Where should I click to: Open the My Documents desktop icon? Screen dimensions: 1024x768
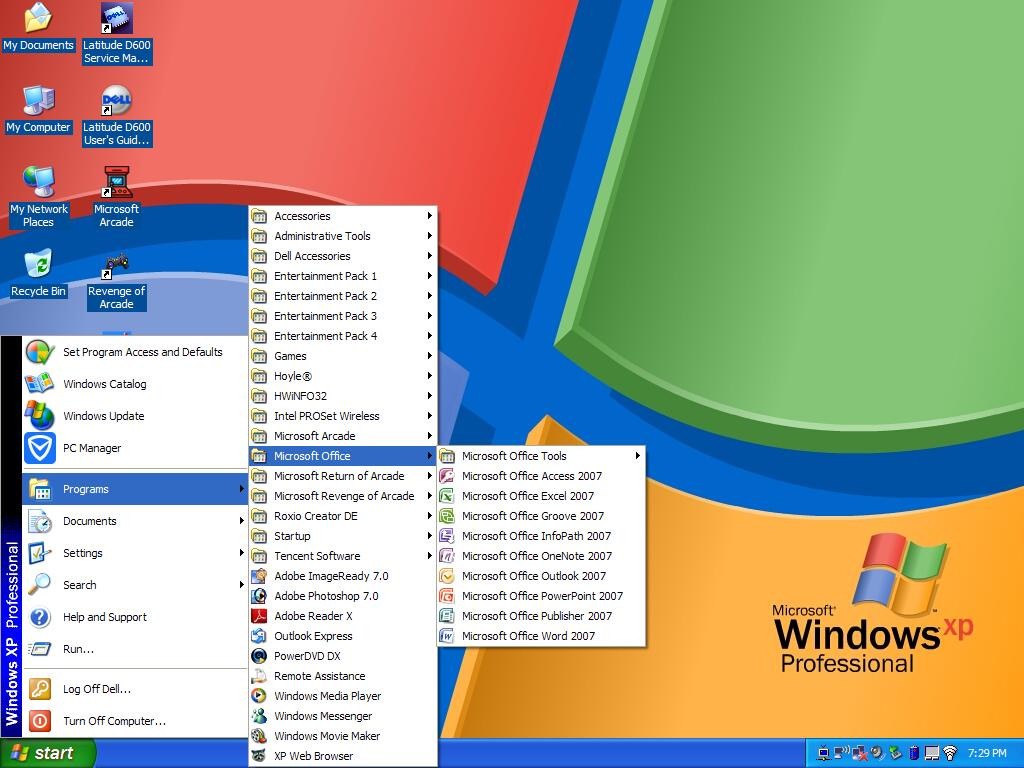click(x=38, y=27)
